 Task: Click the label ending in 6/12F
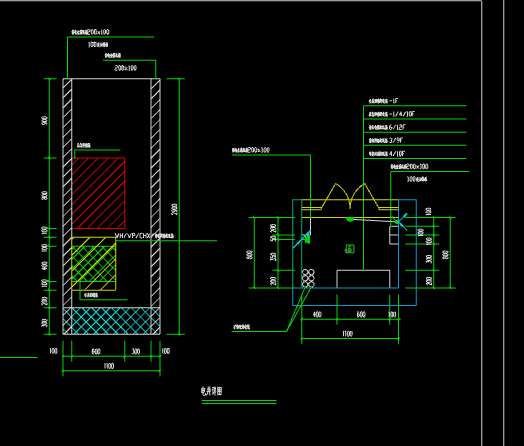tap(387, 127)
